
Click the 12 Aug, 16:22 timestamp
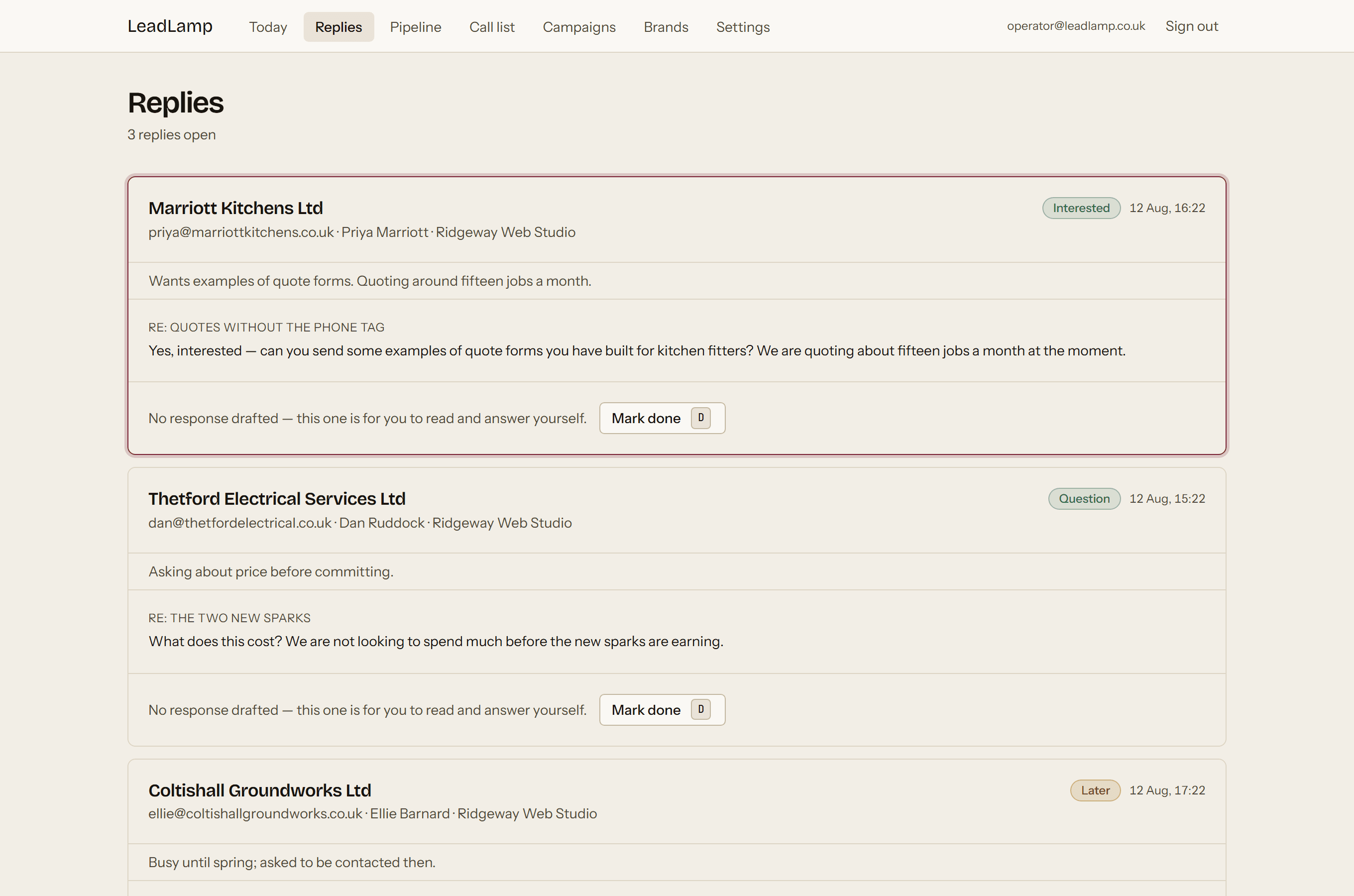(1167, 208)
